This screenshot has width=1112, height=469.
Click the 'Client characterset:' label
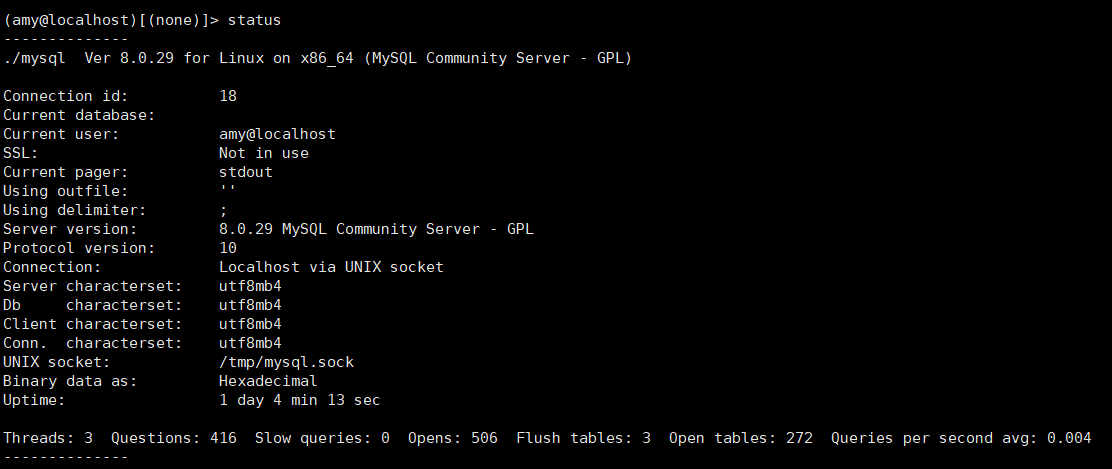point(93,324)
